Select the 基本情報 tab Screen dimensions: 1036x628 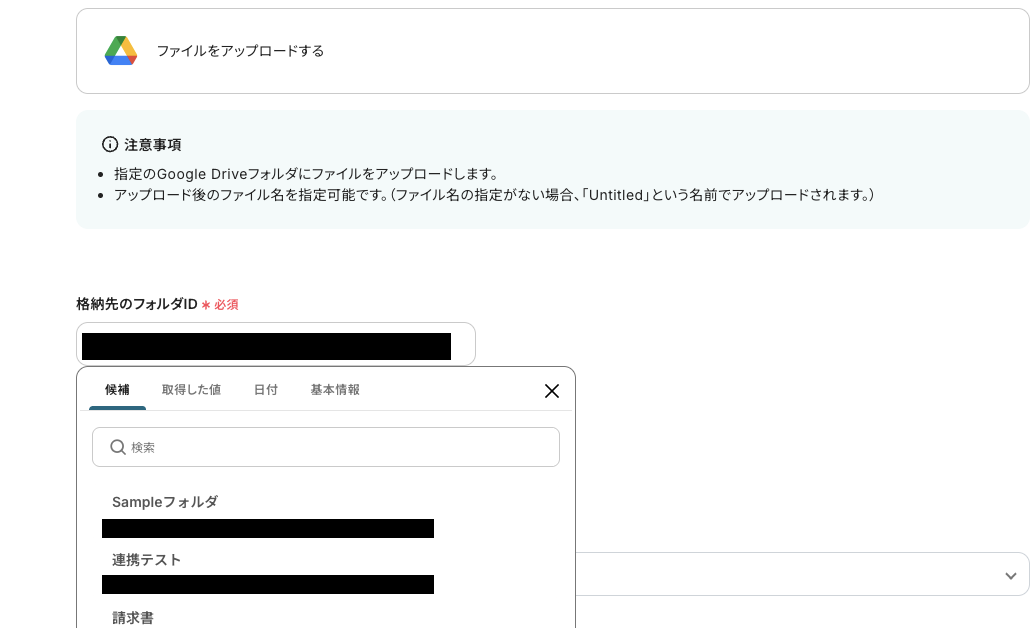pyautogui.click(x=335, y=390)
